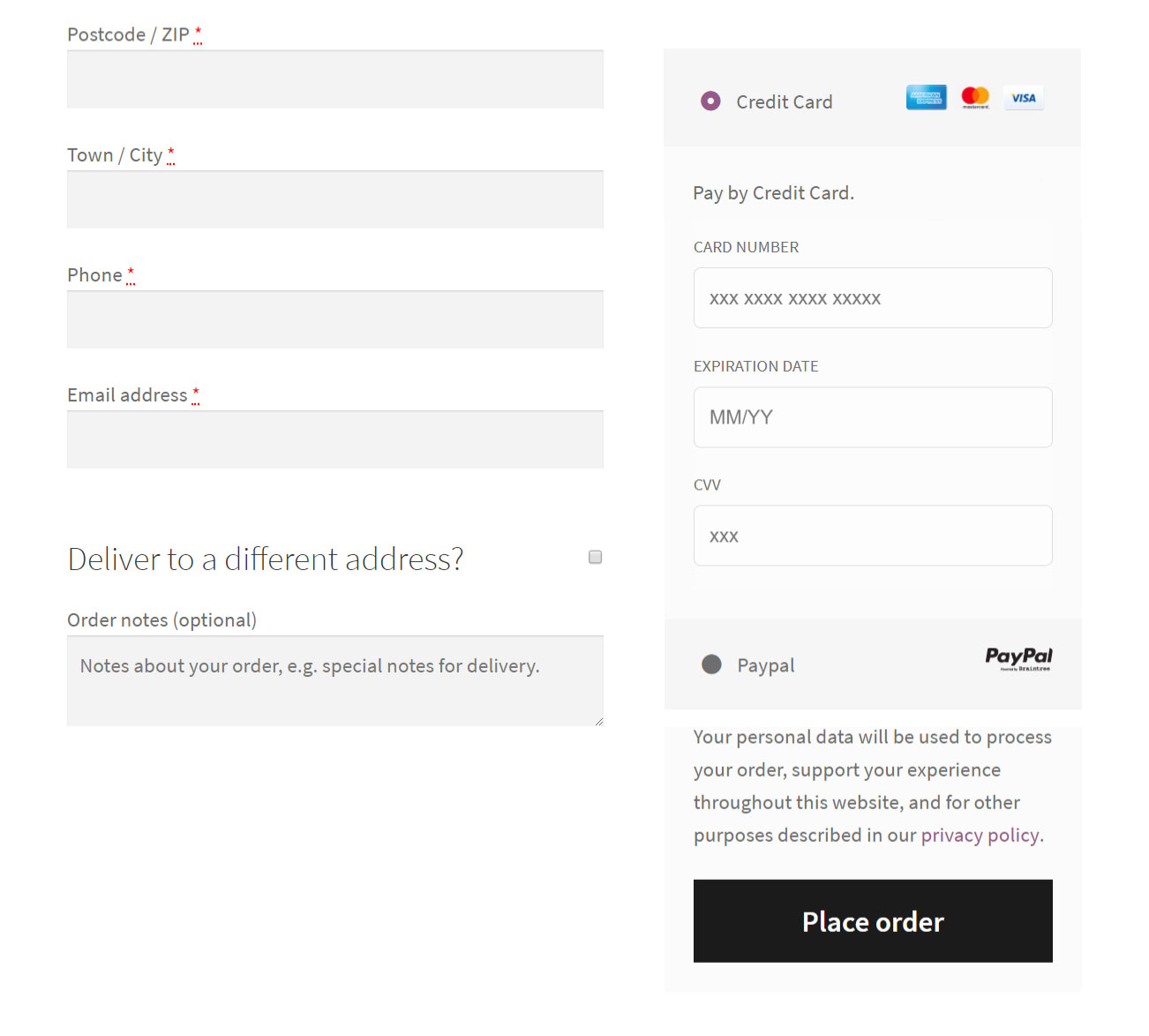This screenshot has height=1036, width=1149.
Task: Click the American Express card icon
Action: pos(926,97)
